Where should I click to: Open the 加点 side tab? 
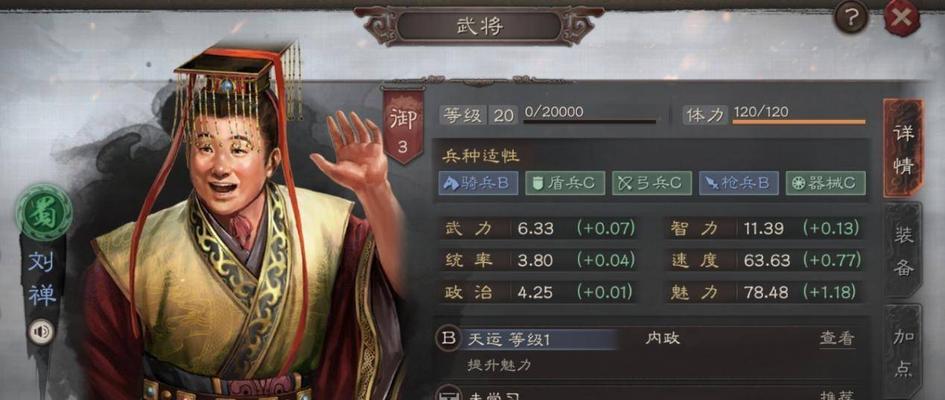pyautogui.click(x=903, y=352)
